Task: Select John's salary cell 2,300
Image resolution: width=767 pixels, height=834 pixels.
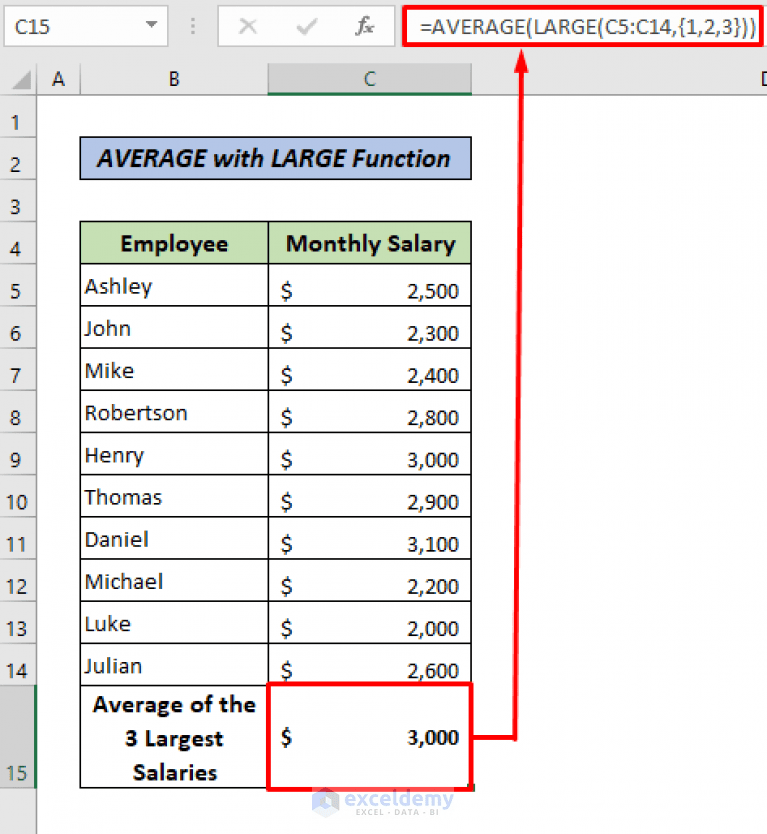Action: (x=370, y=328)
